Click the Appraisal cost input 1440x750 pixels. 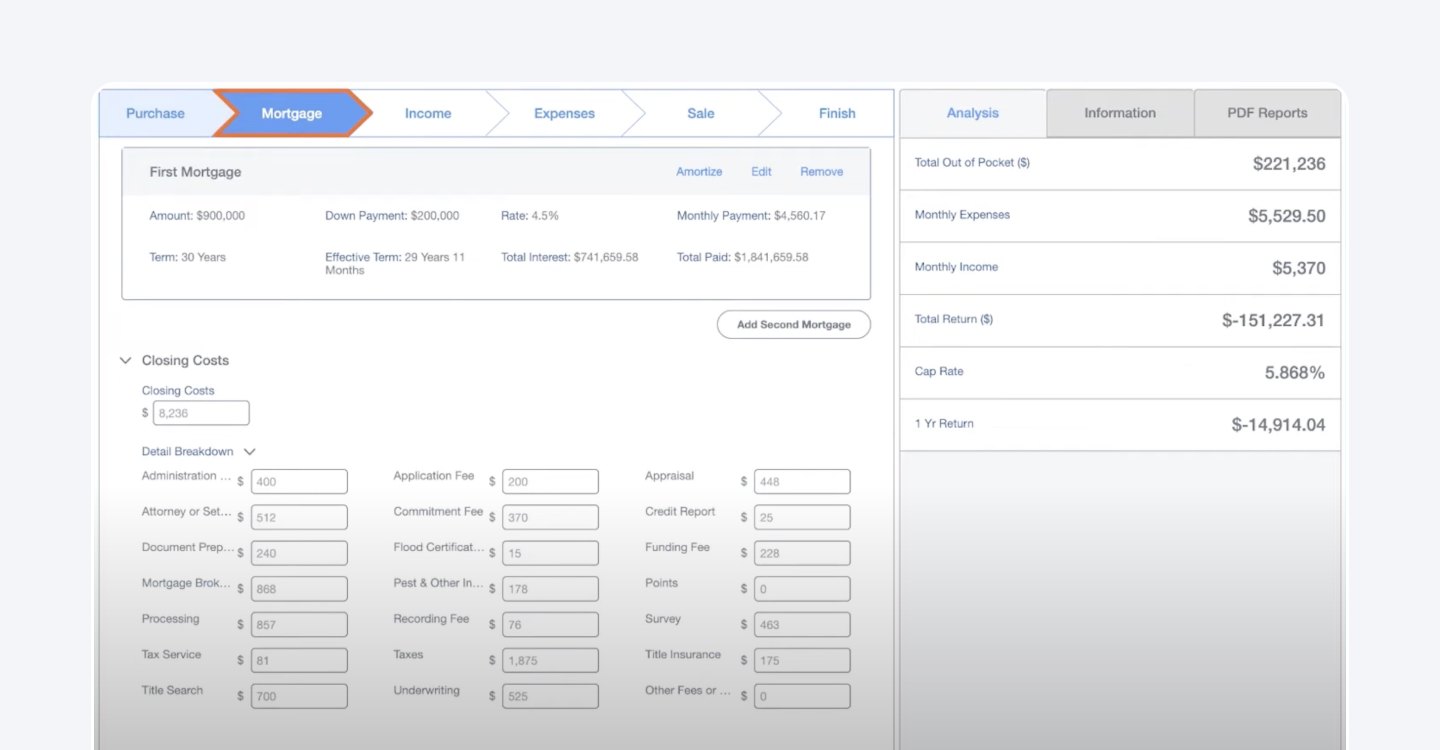coord(801,481)
